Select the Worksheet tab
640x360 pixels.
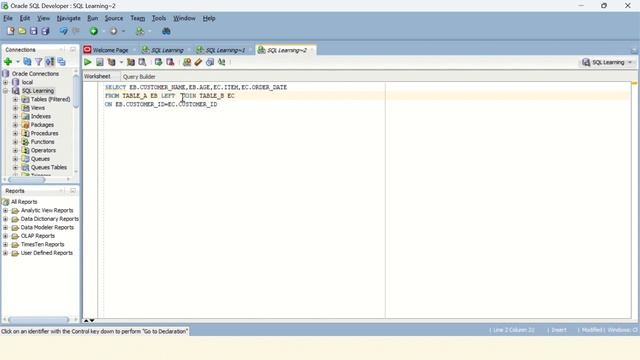click(97, 76)
